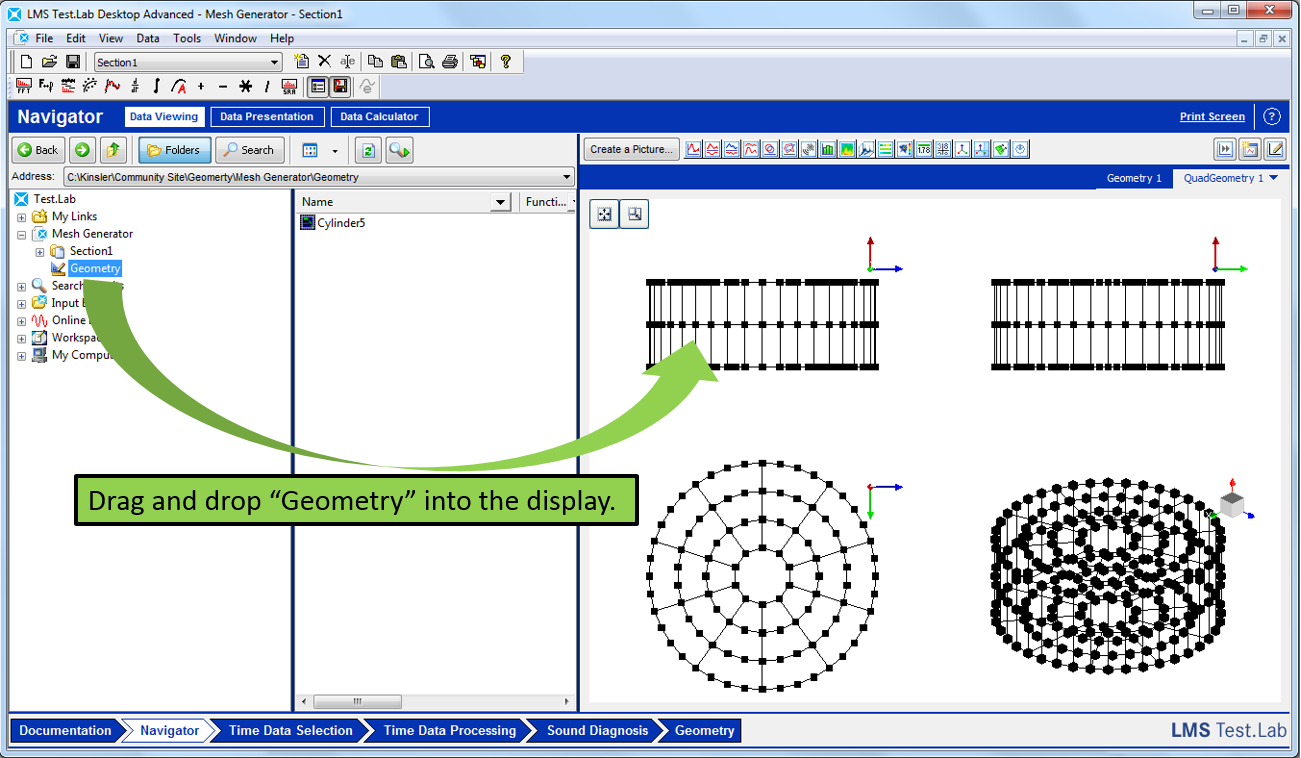Click the fit-all zoom icon in geometry display
Viewport: 1301px width, 758px height.
(605, 215)
